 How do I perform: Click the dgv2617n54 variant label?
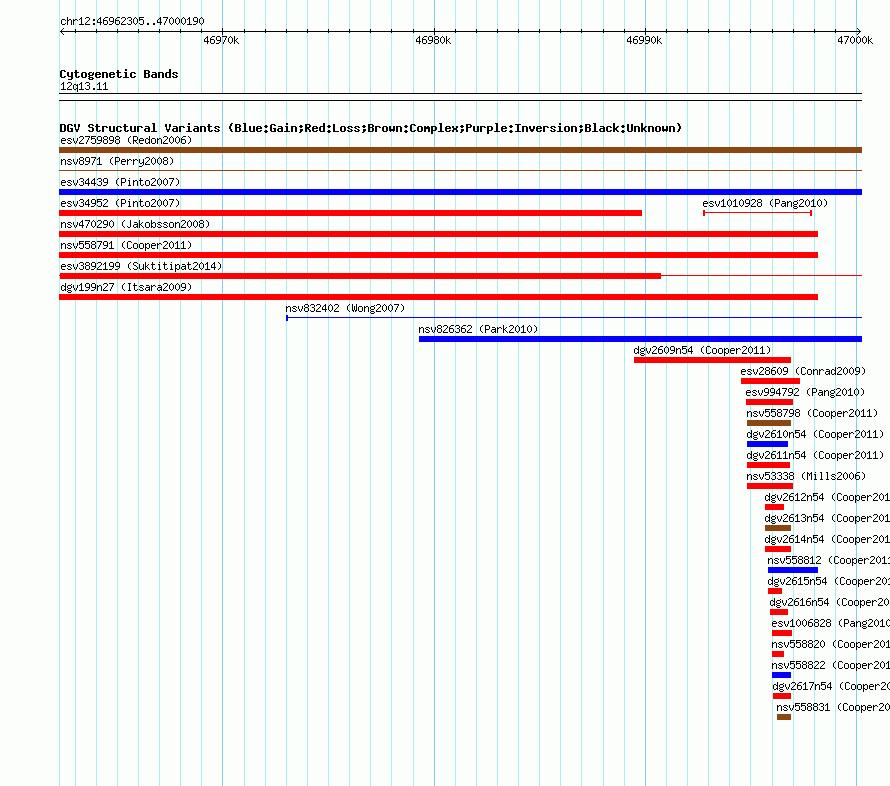click(831, 686)
